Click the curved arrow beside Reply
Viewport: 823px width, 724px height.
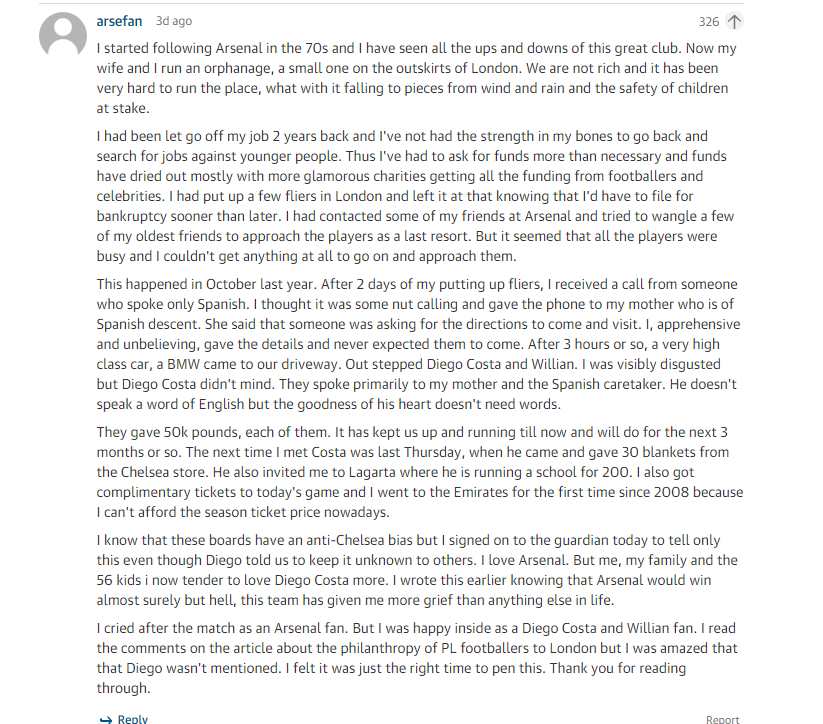(x=105, y=719)
